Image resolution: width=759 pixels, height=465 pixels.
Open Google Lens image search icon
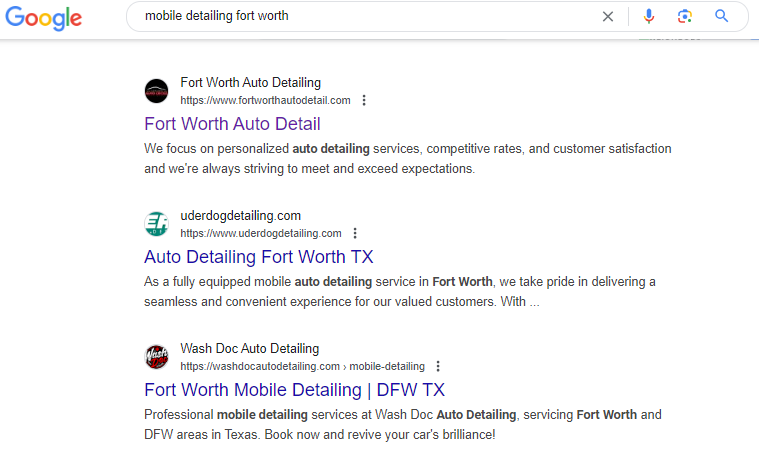(684, 16)
